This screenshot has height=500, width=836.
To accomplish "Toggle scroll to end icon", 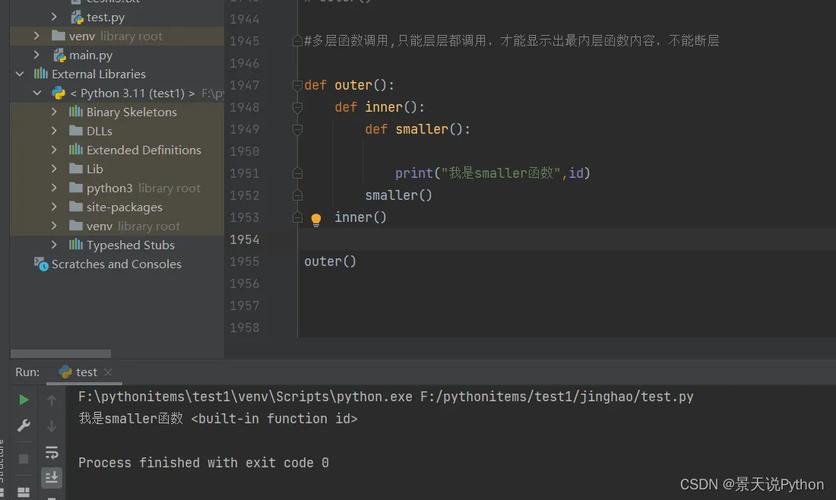I will click(52, 478).
